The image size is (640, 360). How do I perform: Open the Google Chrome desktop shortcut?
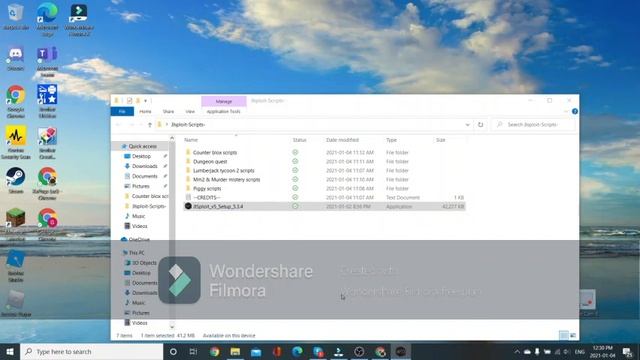pos(16,101)
